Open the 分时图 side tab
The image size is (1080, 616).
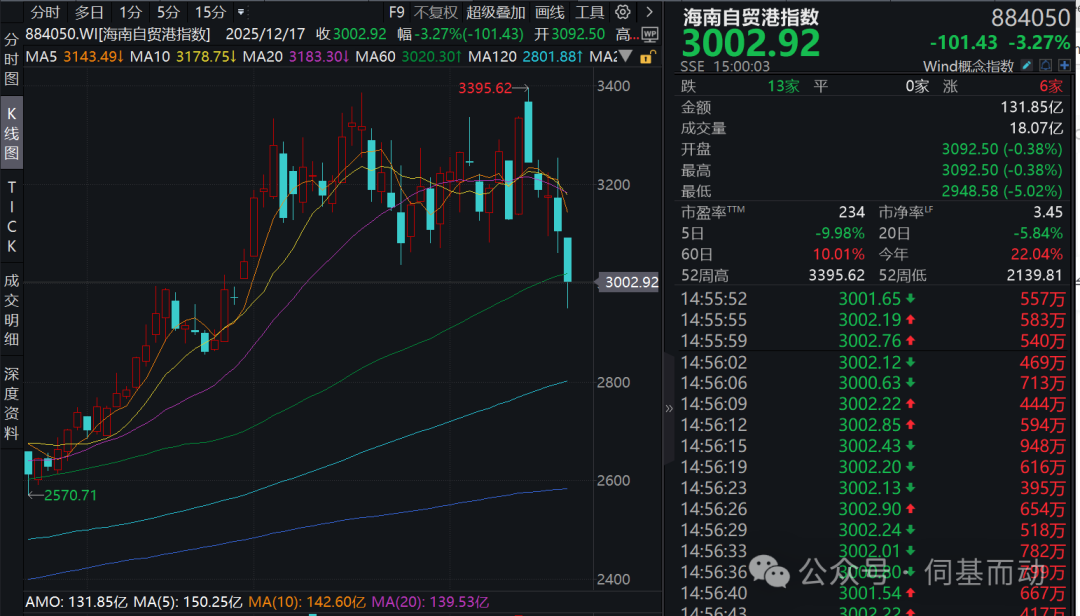(x=11, y=59)
